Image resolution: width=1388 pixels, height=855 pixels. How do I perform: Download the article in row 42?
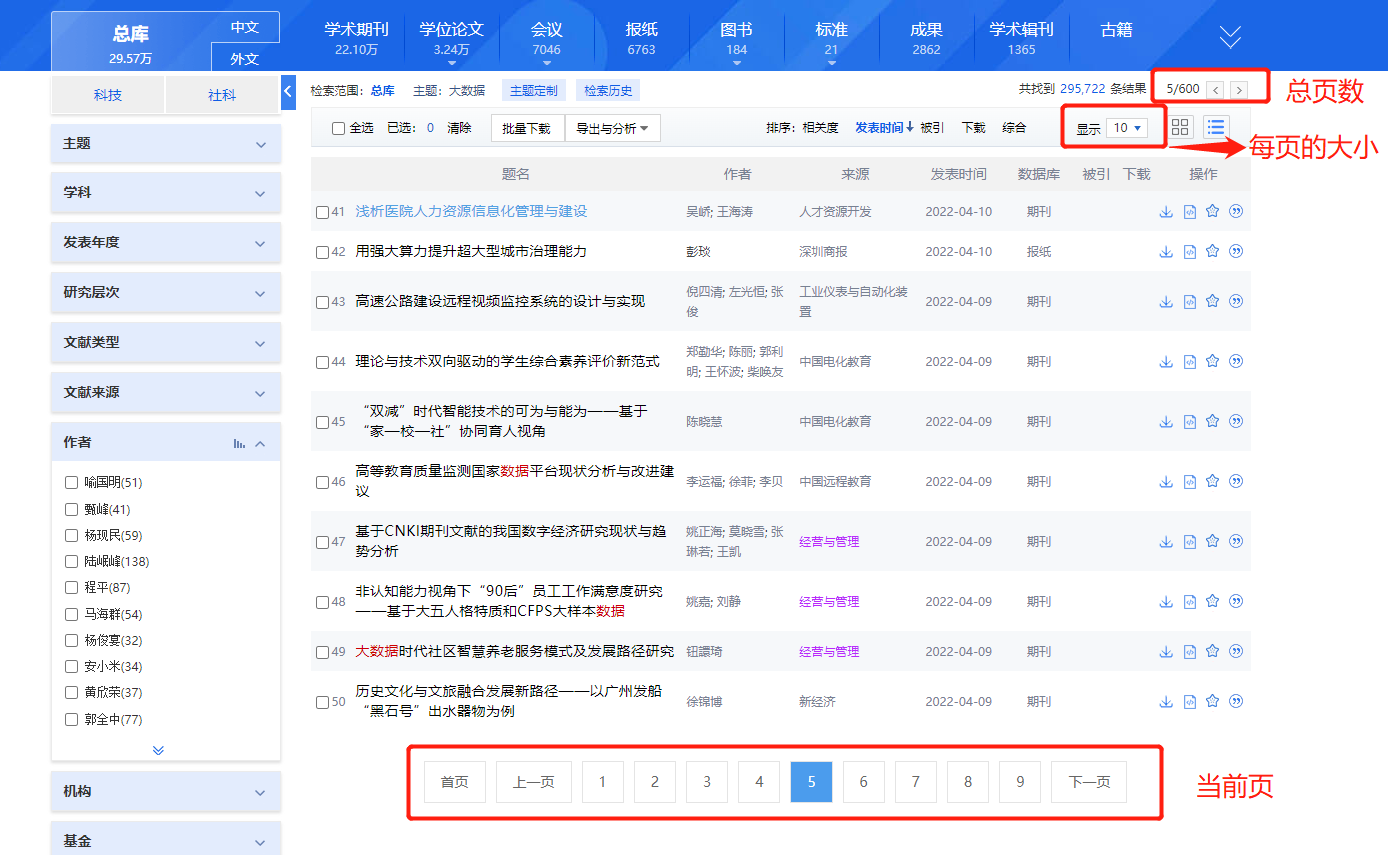coord(1166,251)
